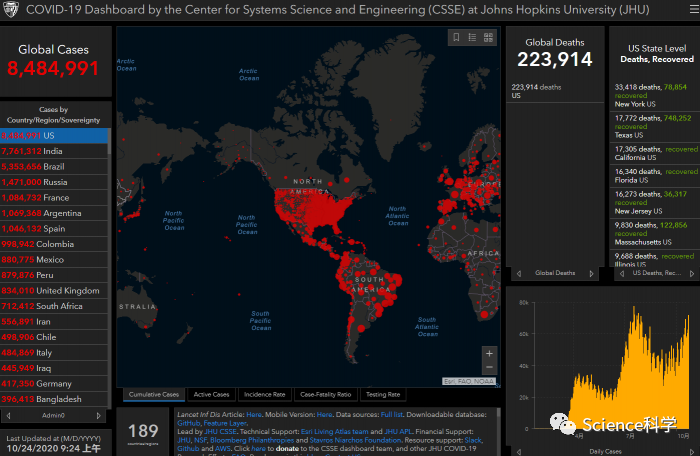Open the Lancet article Here link

254,414
